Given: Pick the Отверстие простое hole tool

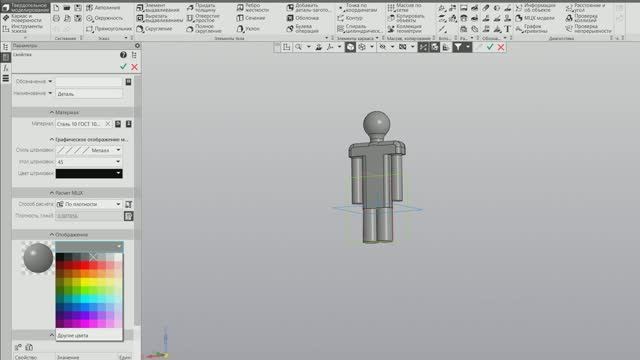Looking at the screenshot, I should pos(203,18).
